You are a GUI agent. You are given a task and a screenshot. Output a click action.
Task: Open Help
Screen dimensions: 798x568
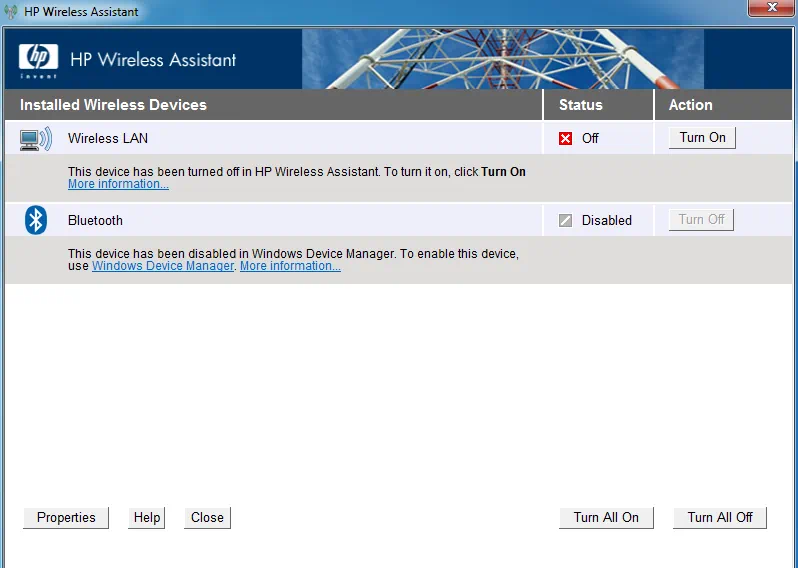point(147,518)
